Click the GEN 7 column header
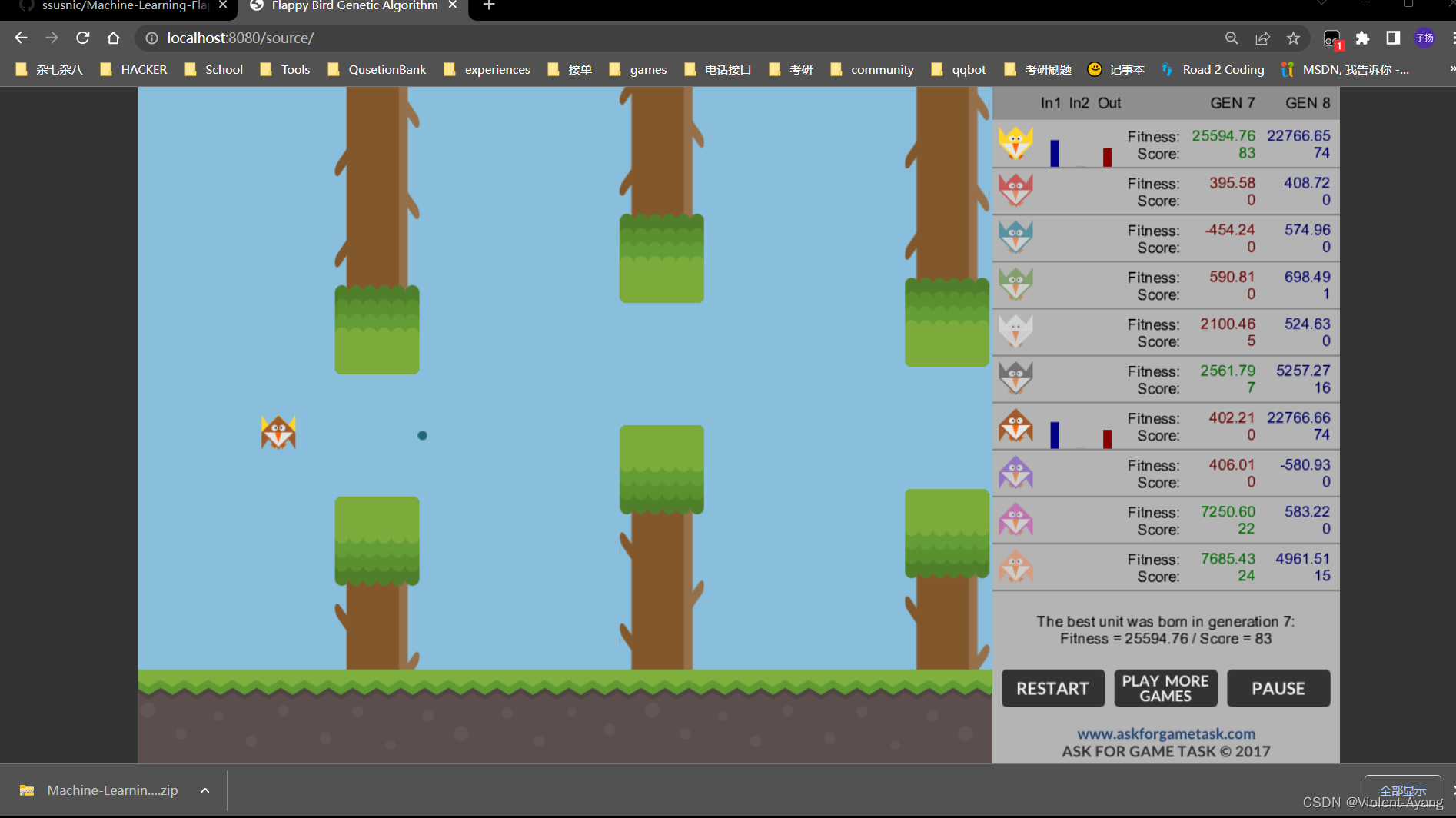 click(x=1232, y=103)
